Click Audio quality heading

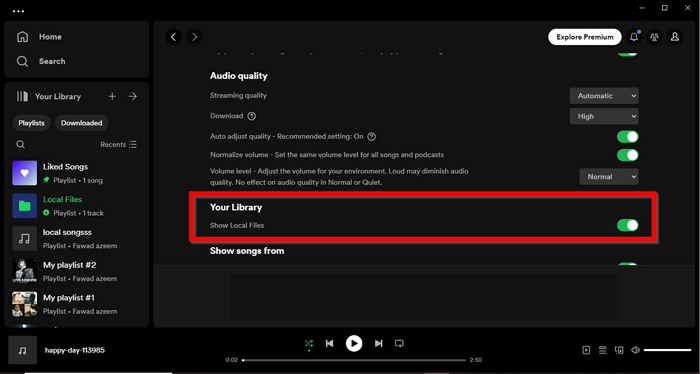click(239, 76)
